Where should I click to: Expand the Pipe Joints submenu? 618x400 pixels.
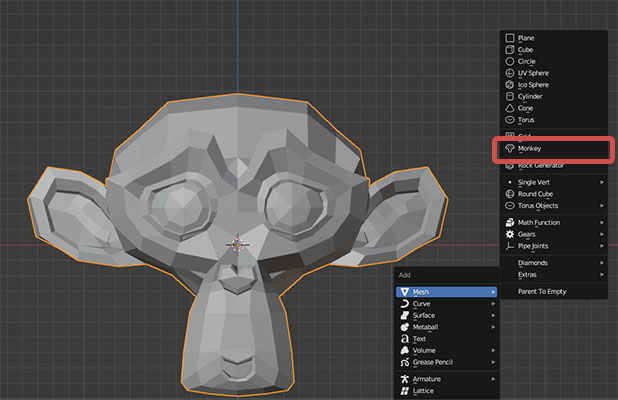pyautogui.click(x=554, y=246)
